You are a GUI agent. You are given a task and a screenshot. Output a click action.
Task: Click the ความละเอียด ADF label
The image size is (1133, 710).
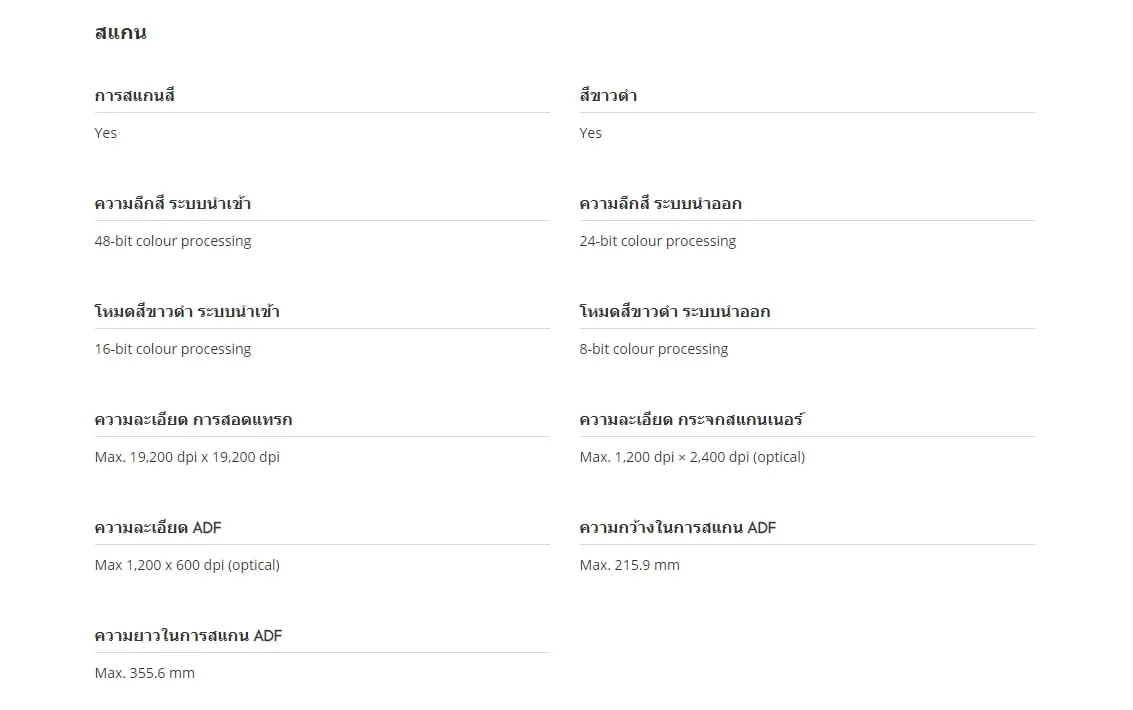click(x=158, y=528)
